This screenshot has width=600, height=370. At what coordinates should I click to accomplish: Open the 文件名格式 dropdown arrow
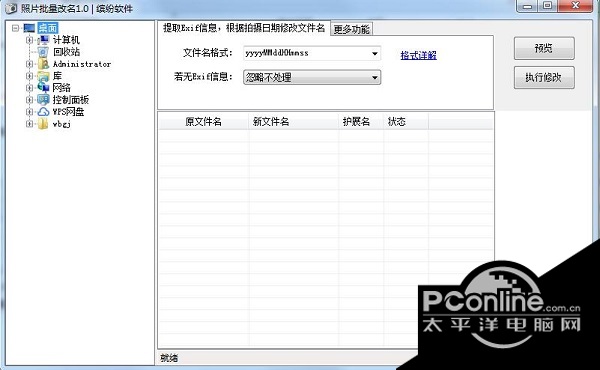[375, 54]
